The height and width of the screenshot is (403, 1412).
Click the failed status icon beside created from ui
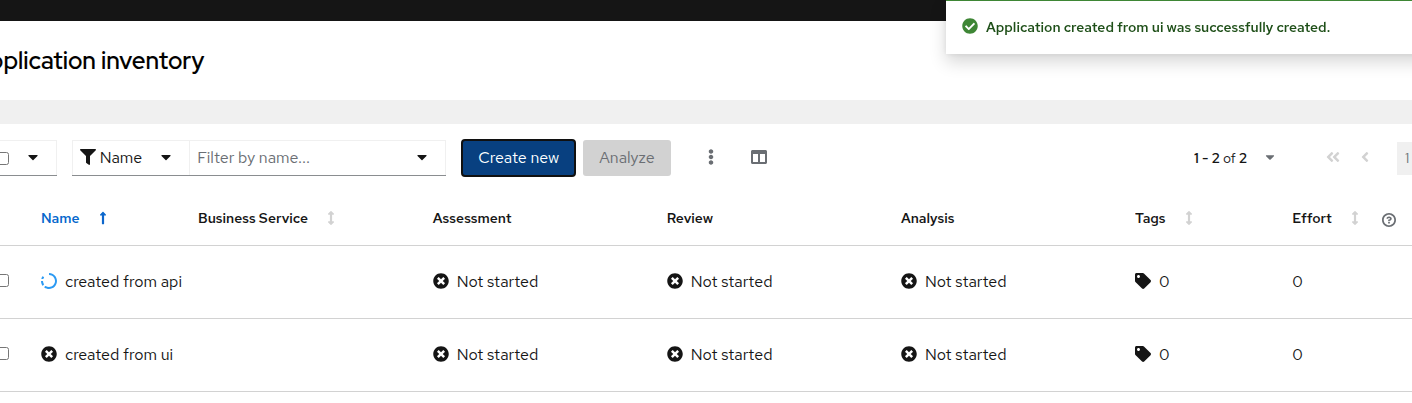[x=49, y=354]
